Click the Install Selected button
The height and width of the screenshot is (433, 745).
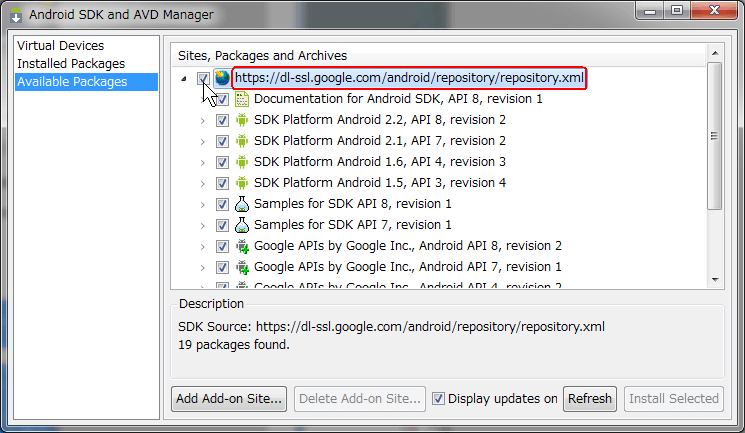[674, 398]
